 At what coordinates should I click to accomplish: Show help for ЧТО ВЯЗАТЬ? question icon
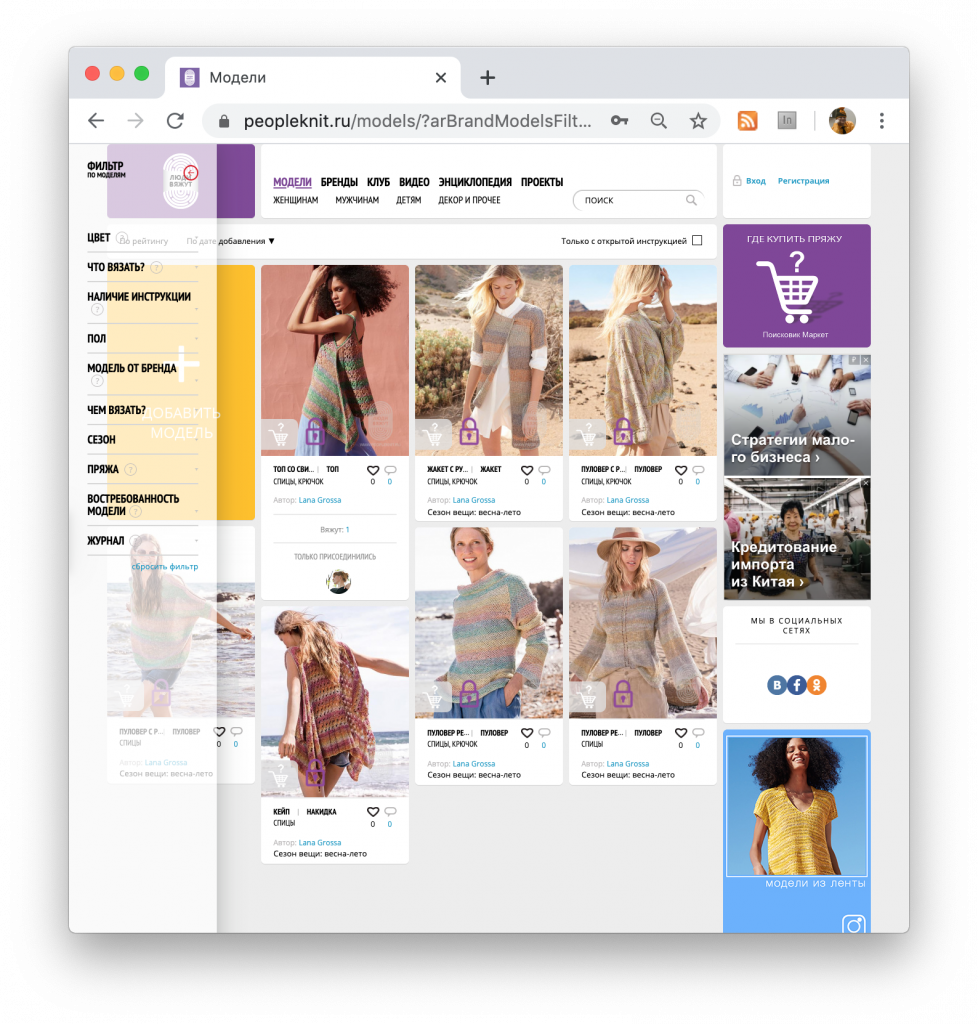pos(157,268)
